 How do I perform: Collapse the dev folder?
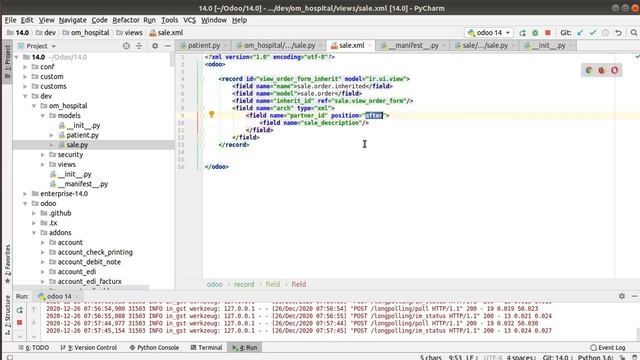[x=25, y=96]
